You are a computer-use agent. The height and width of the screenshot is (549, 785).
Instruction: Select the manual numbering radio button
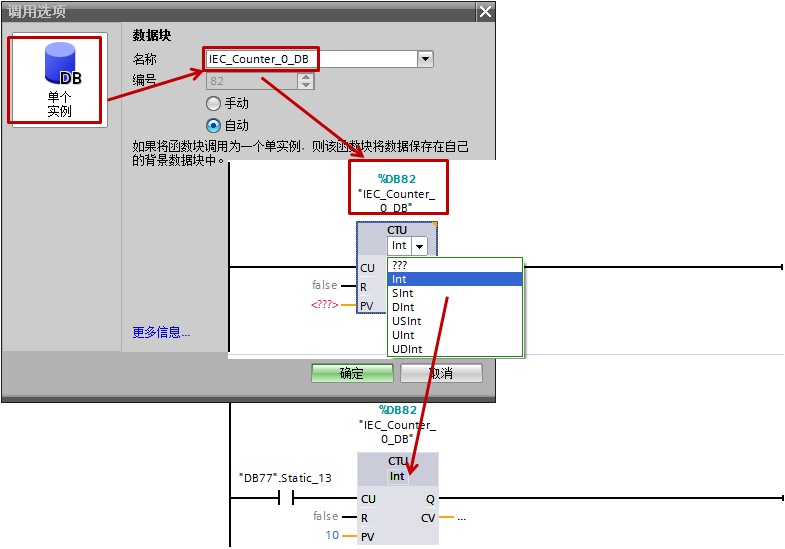click(213, 104)
